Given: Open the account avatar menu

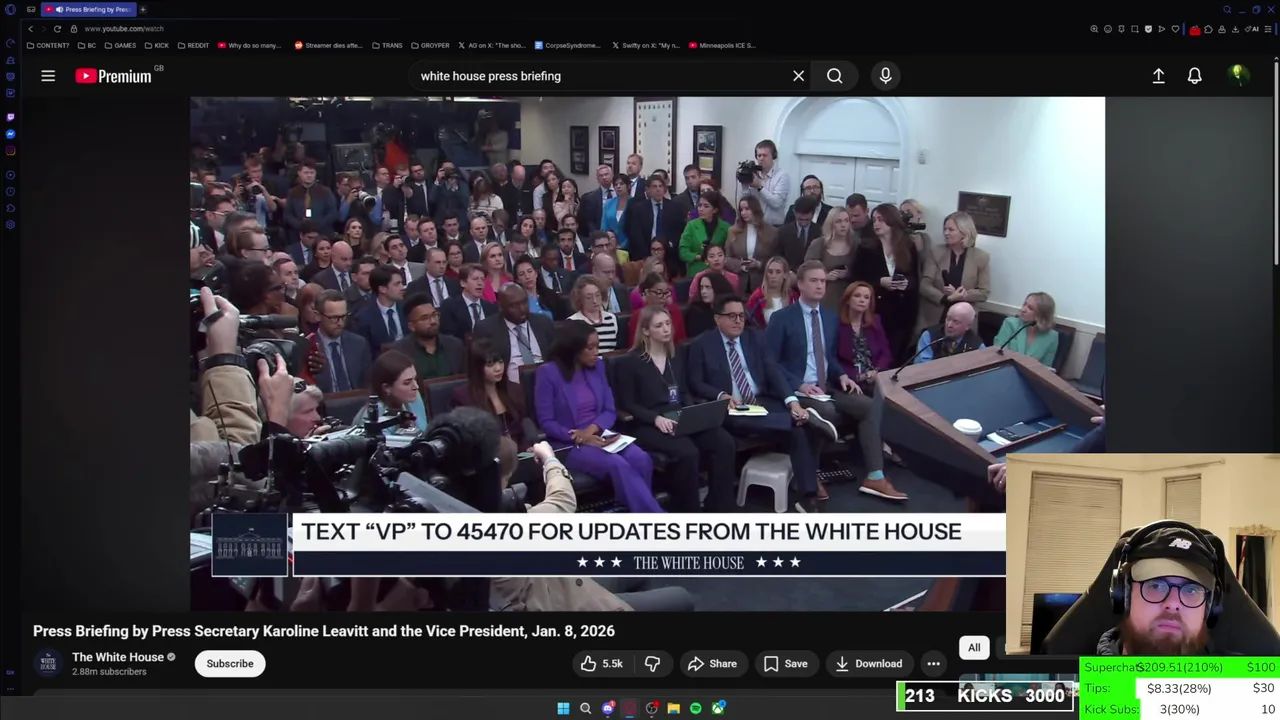Looking at the screenshot, I should 1237,76.
